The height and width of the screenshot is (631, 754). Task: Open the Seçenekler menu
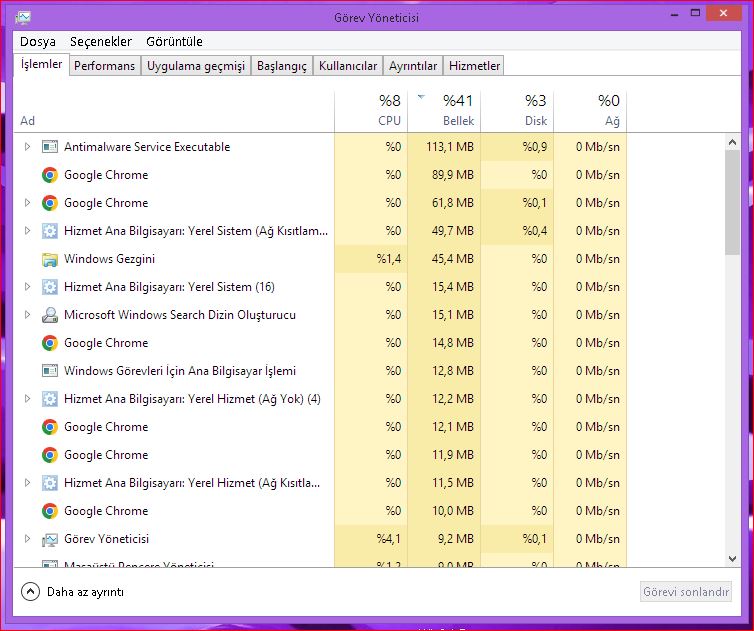101,42
